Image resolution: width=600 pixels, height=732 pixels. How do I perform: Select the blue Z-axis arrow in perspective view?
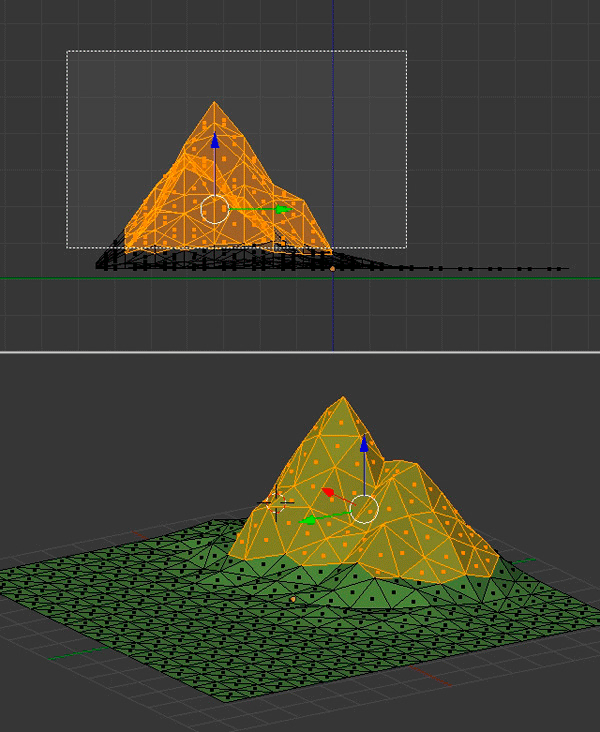click(364, 443)
